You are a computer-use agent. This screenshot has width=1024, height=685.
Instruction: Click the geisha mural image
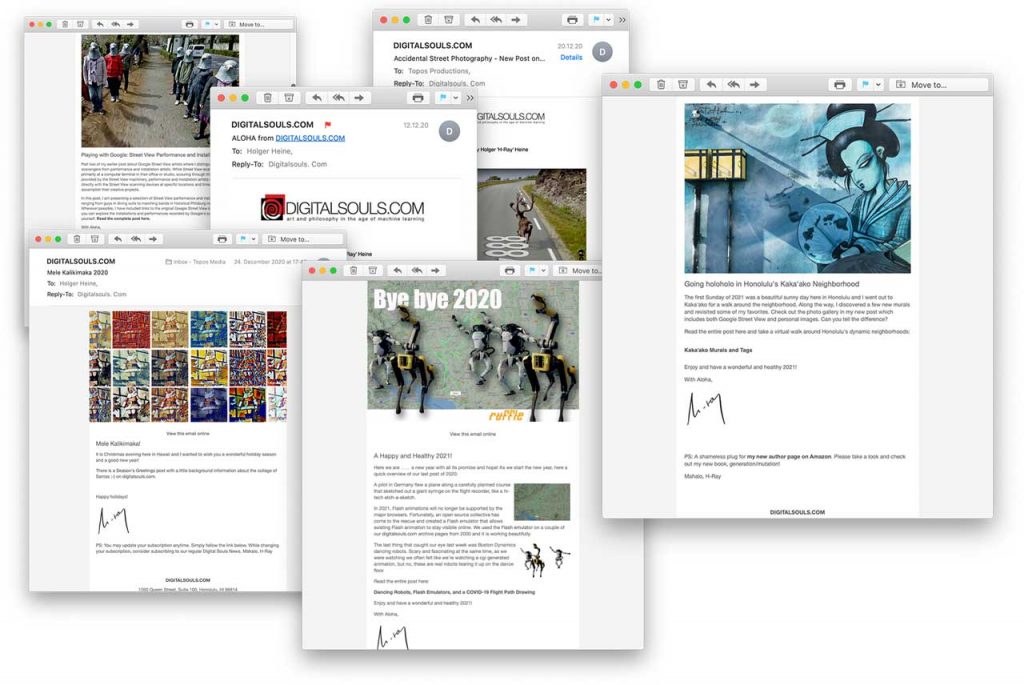[x=797, y=188]
